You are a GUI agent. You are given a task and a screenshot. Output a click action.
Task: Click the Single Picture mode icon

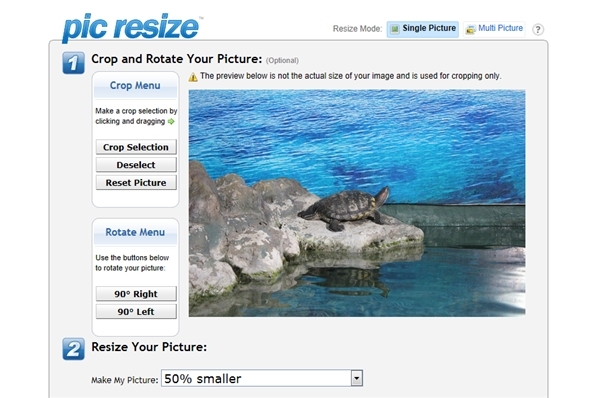[x=395, y=29]
